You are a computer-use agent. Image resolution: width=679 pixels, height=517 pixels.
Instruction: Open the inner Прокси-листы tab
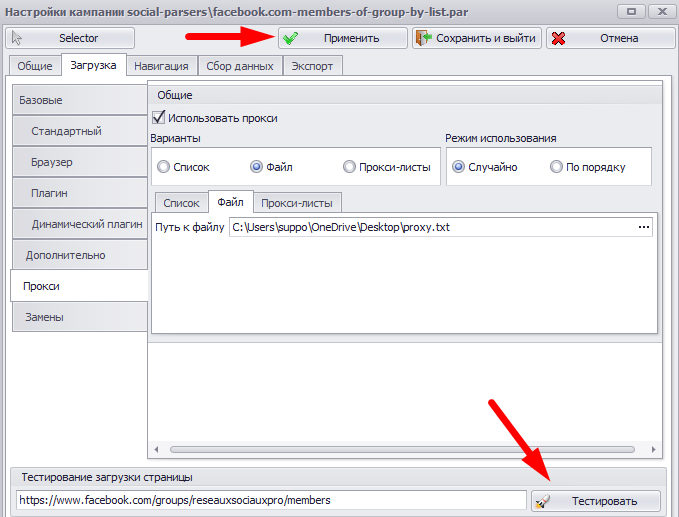[x=297, y=203]
